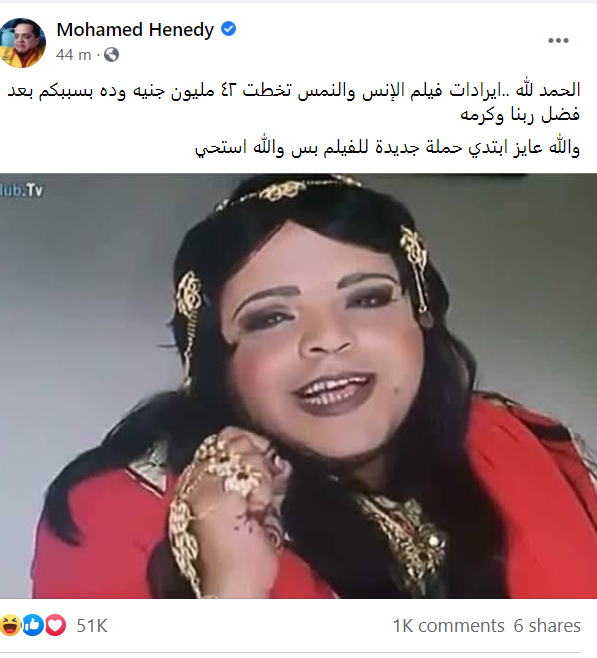The height and width of the screenshot is (658, 597).
Task: Click the Haha laughing reaction icon
Action: tap(10, 625)
